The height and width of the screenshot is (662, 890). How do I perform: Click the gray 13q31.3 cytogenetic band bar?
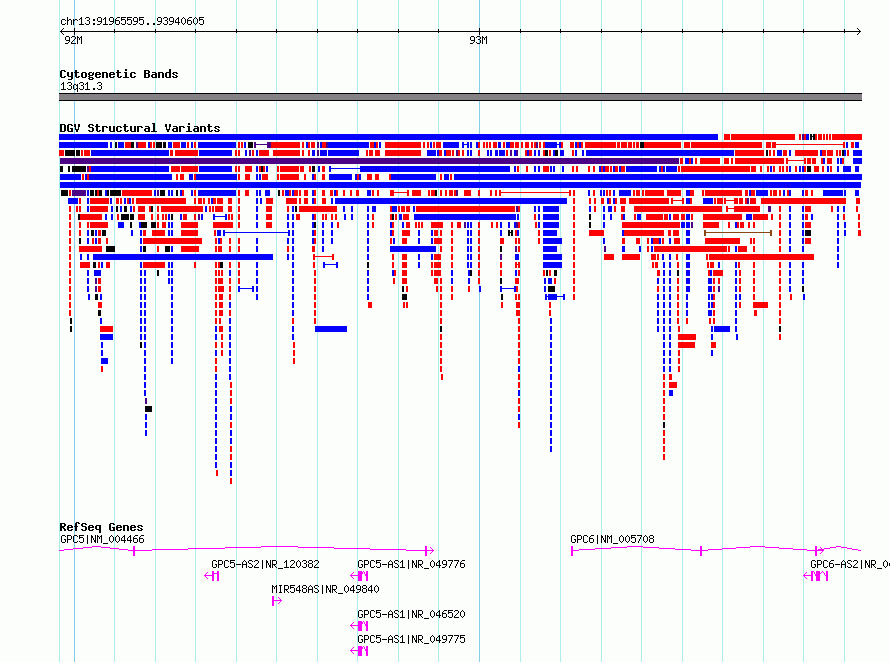pyautogui.click(x=460, y=97)
